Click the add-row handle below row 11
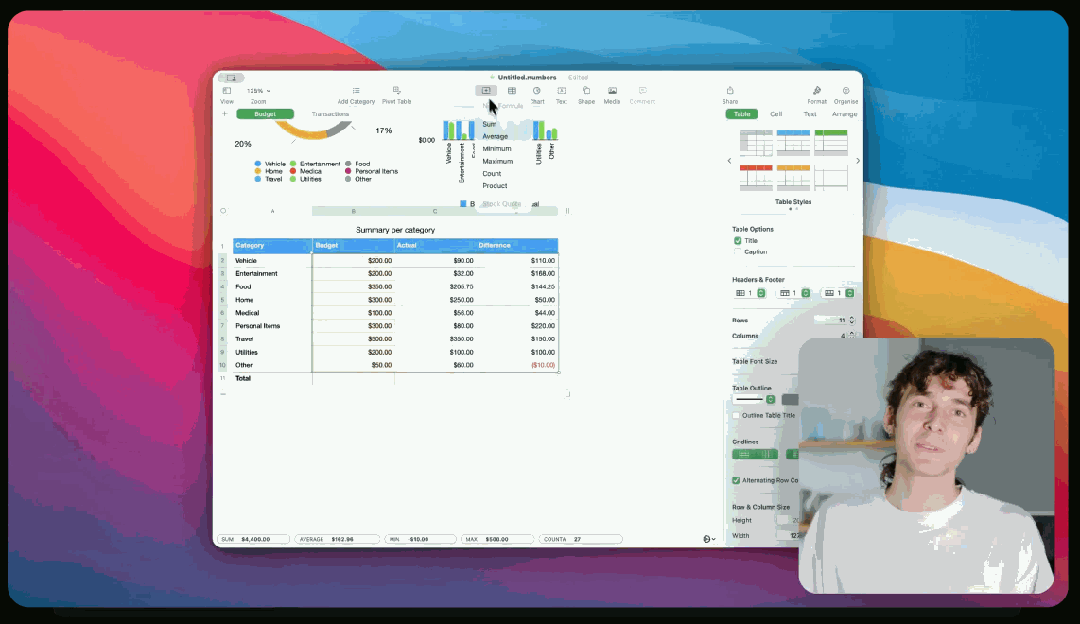Viewport: 1080px width, 624px height. point(223,394)
